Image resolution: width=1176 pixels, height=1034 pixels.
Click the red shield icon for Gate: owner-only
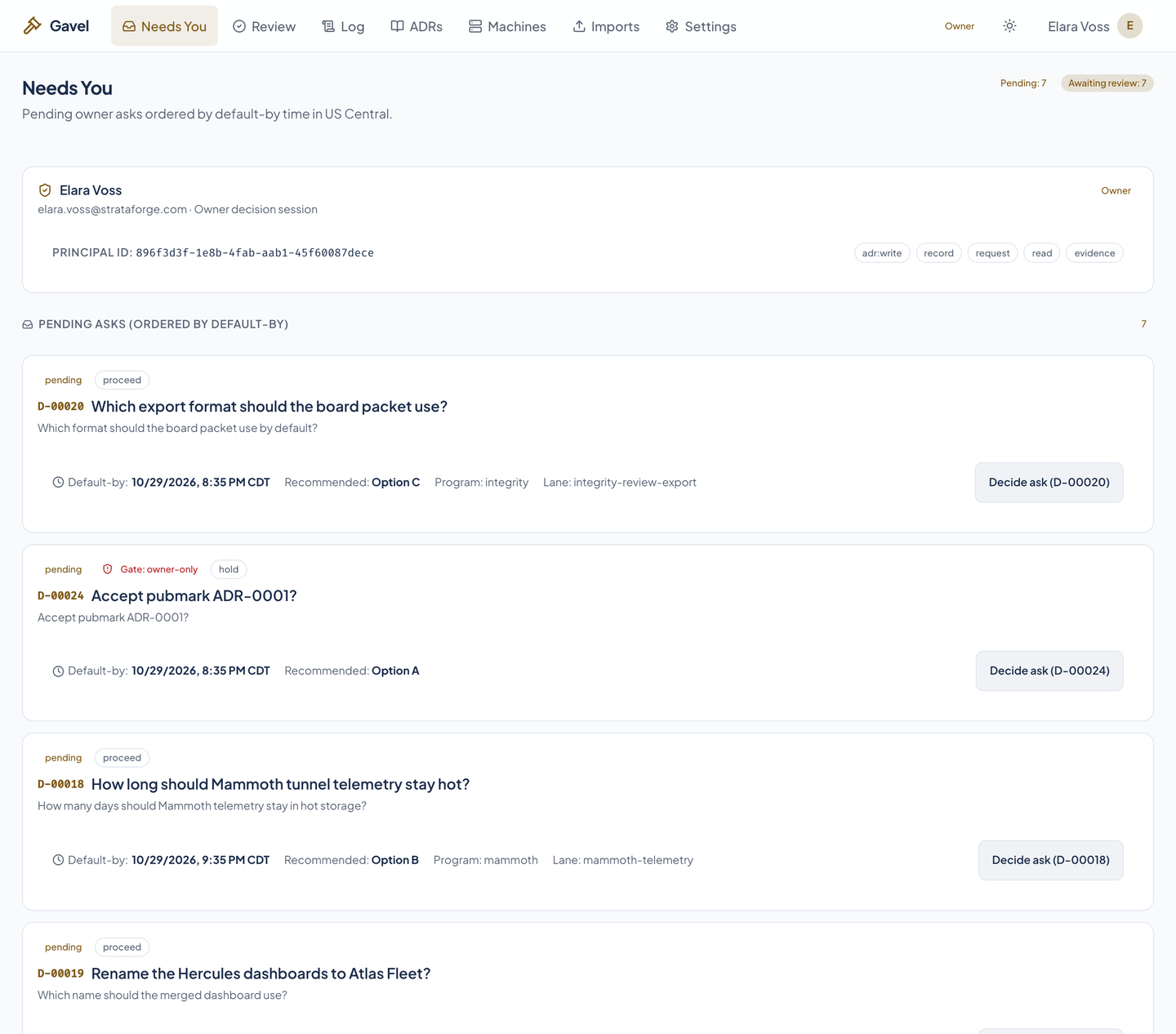pyautogui.click(x=108, y=569)
